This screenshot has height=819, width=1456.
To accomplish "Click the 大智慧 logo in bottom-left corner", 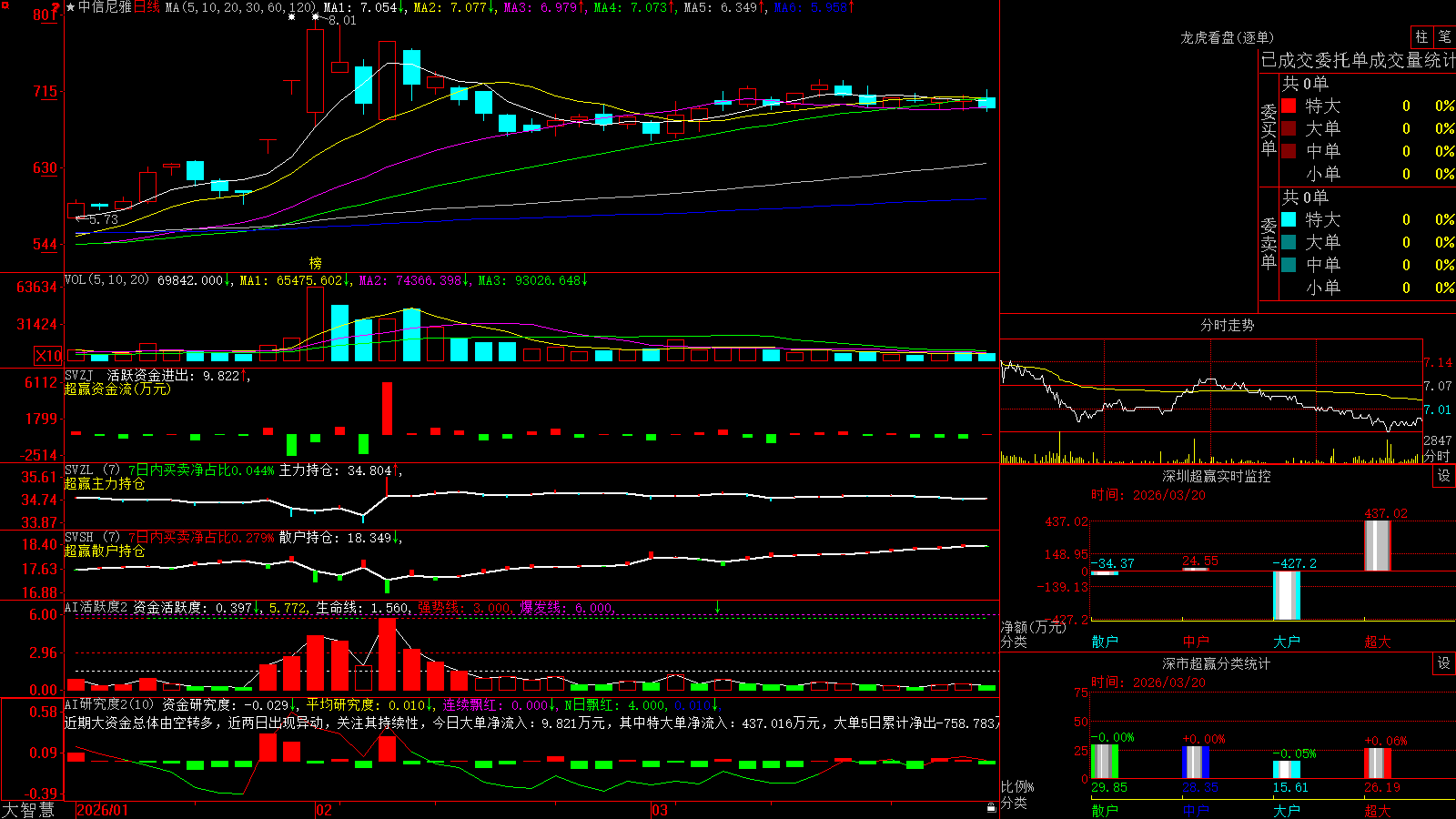I will [28, 810].
